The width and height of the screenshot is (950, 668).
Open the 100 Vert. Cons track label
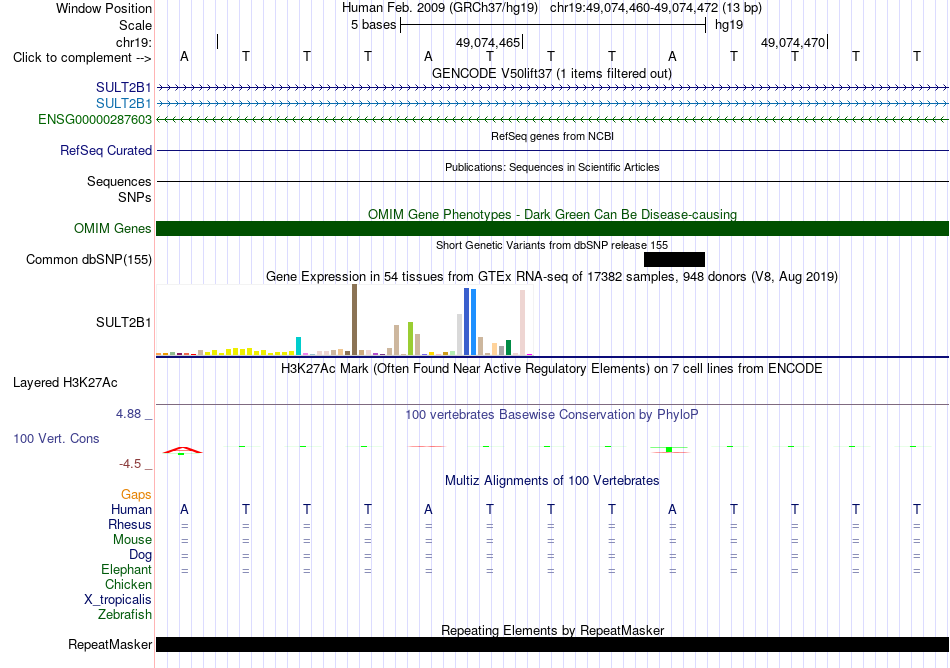pos(56,438)
